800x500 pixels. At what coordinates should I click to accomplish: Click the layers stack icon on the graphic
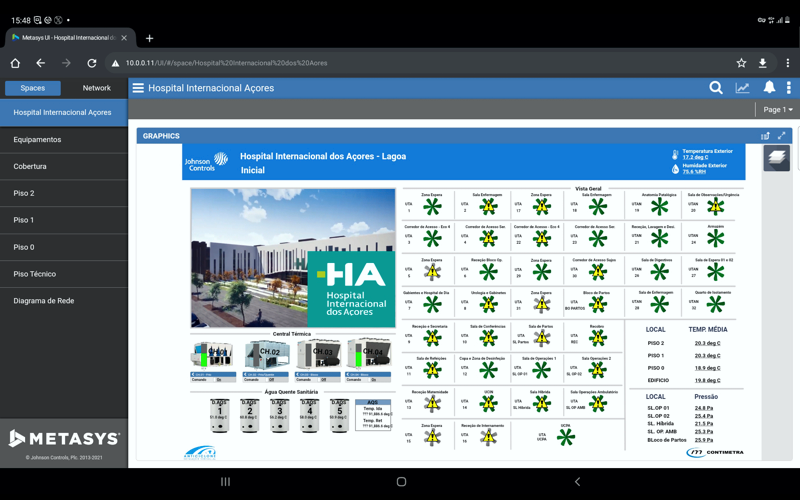click(x=776, y=158)
